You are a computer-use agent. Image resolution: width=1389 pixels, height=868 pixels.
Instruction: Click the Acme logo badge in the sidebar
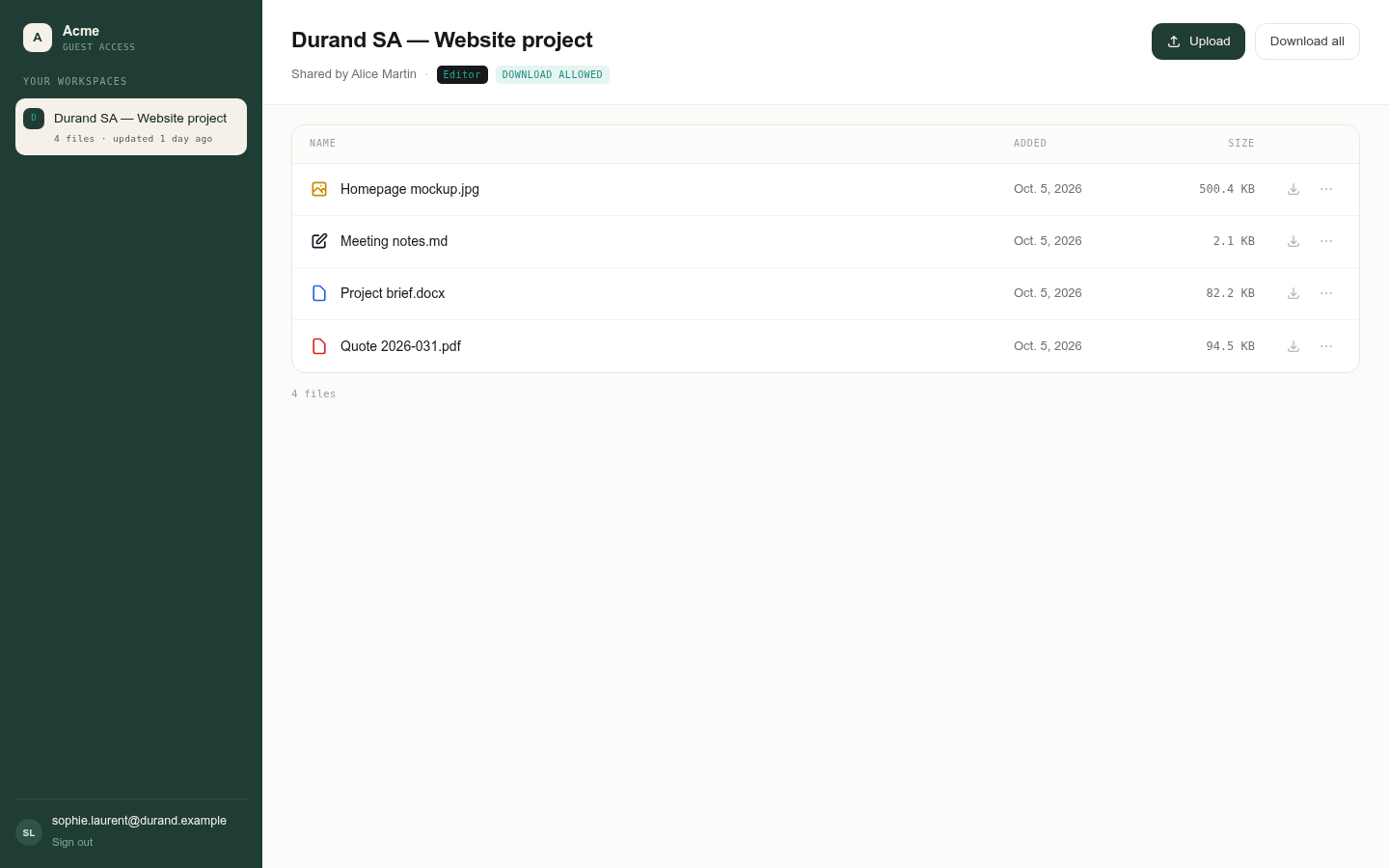pos(38,38)
